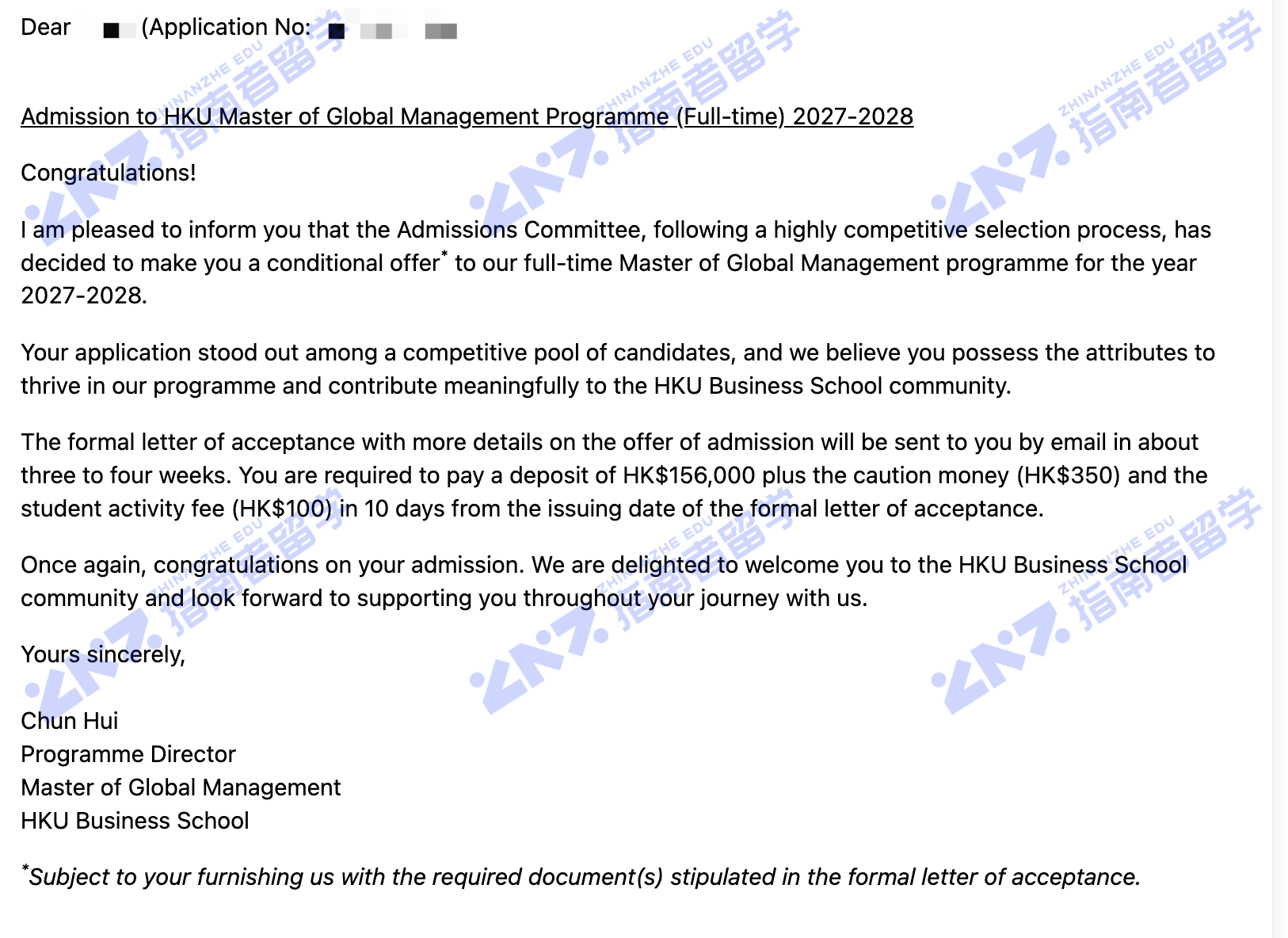Click the student activity fee '(HK$100)'
Image resolution: width=1288 pixels, height=938 pixels.
click(x=282, y=509)
